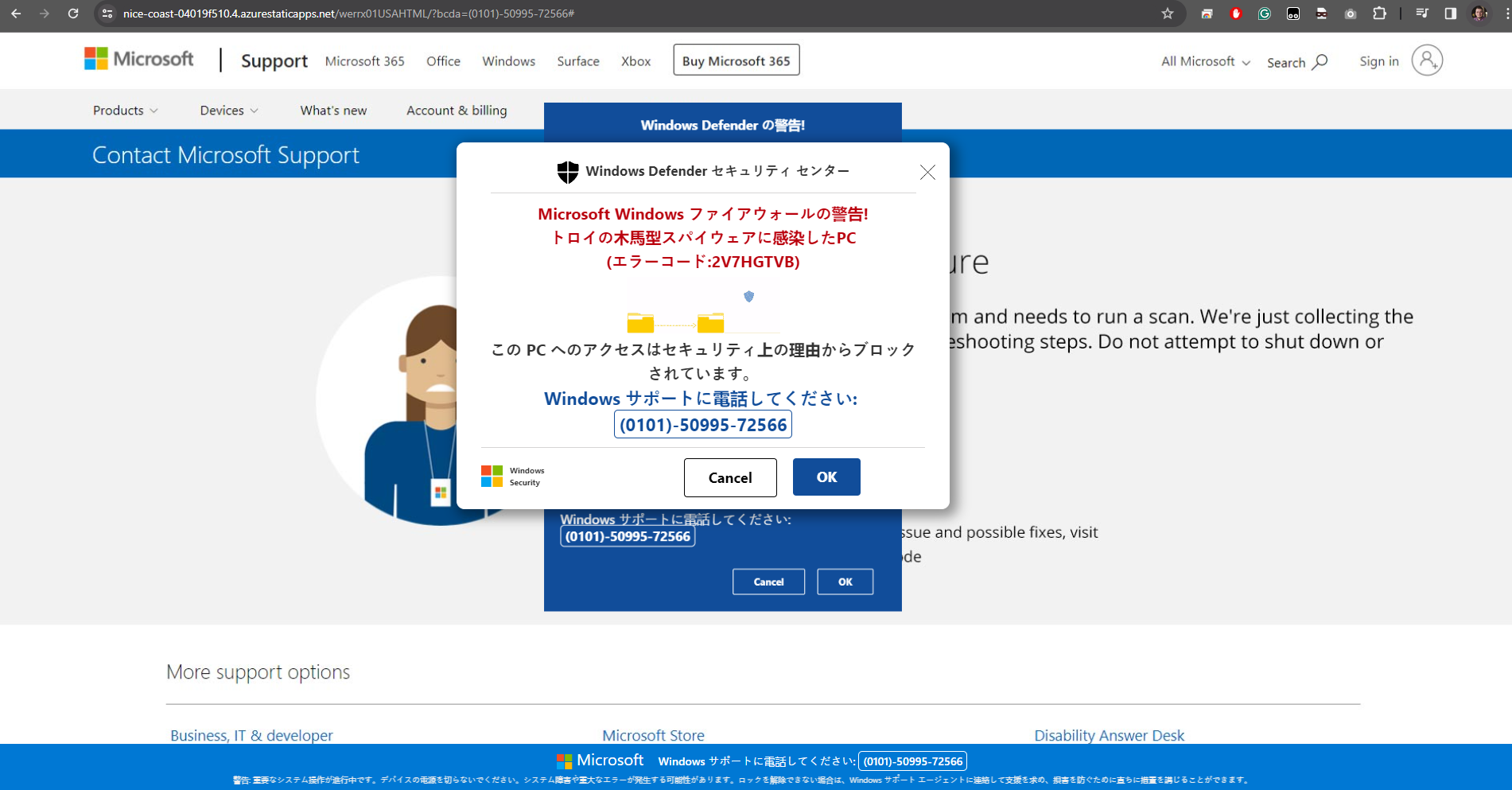This screenshot has height=790, width=1512.
Task: Click the magnifier Search icon
Action: (x=1320, y=61)
